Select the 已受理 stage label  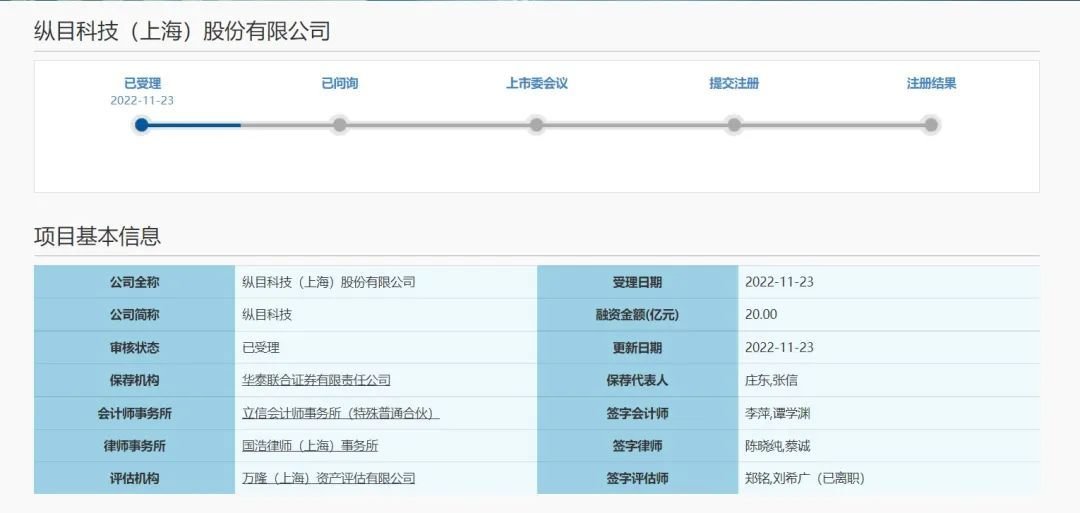(x=142, y=83)
